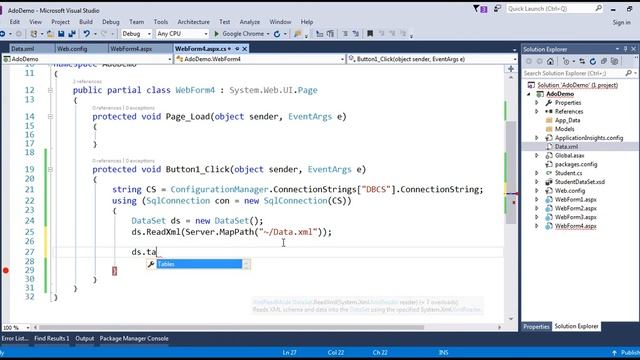
Task: Click Pending Changes Filter clock icon
Action: click(x=566, y=62)
